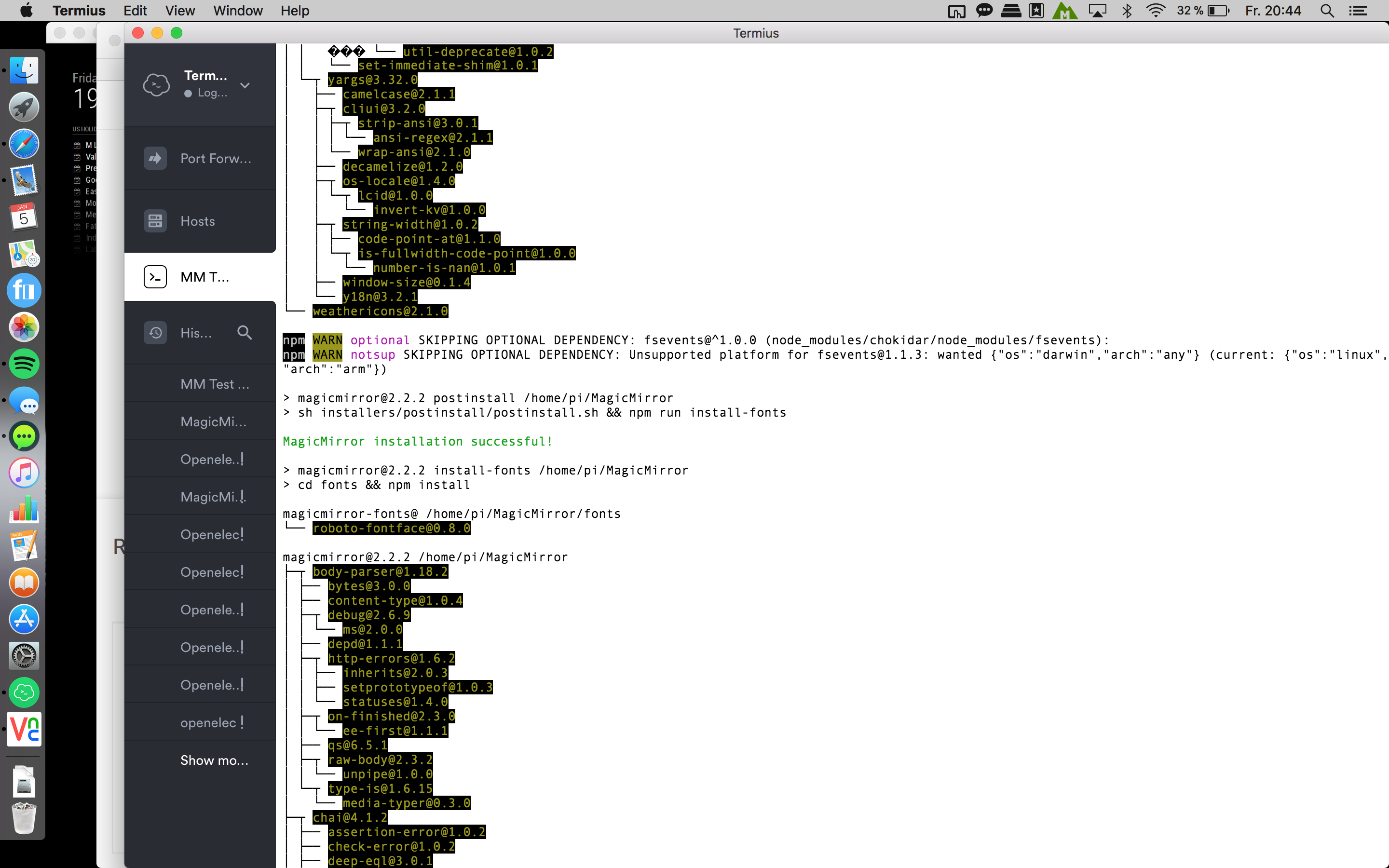Click the History clock icon

[x=155, y=333]
